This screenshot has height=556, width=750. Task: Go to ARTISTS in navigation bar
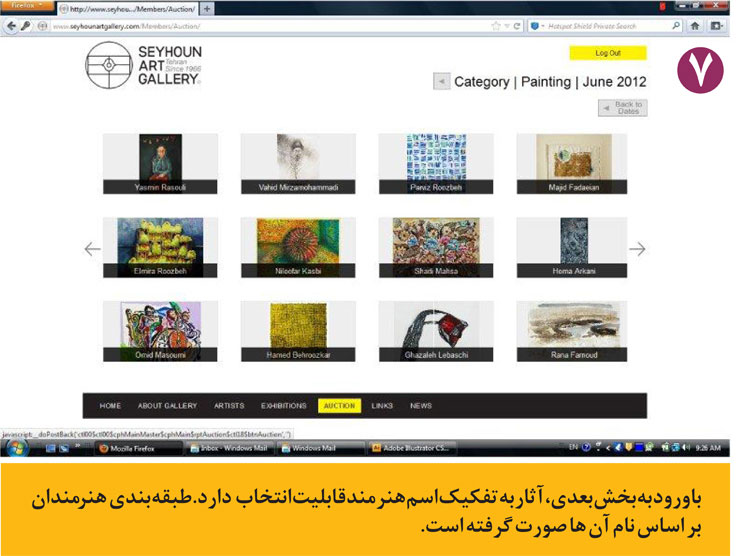pos(229,406)
